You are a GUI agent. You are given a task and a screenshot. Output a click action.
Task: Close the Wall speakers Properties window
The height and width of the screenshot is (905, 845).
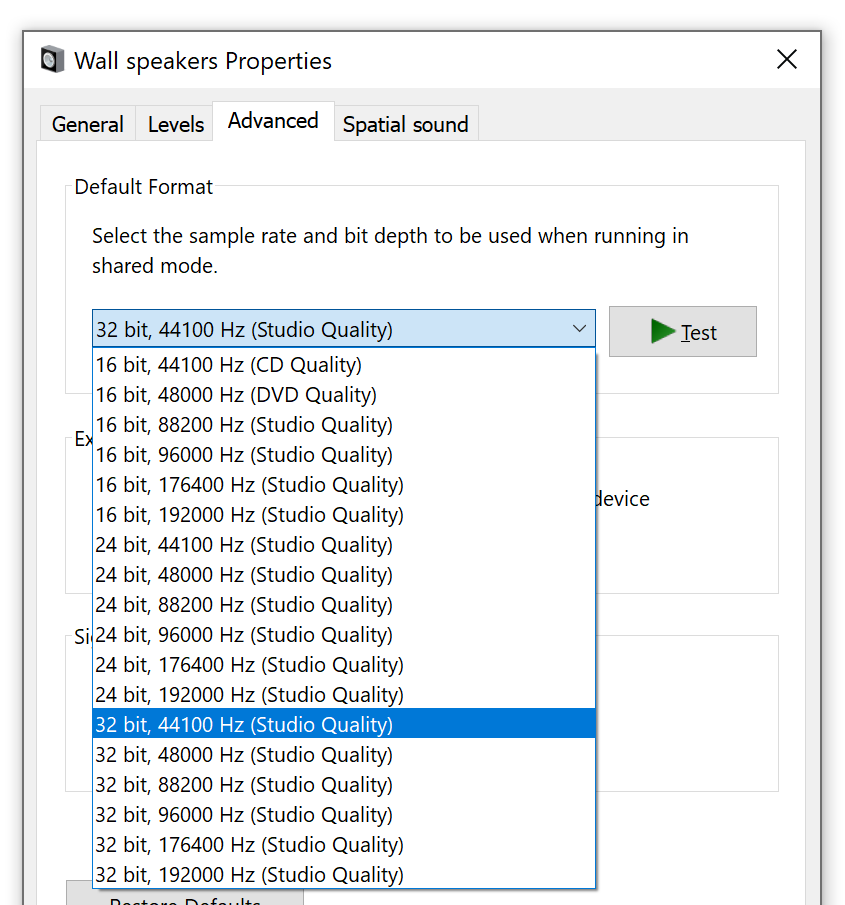pos(787,60)
